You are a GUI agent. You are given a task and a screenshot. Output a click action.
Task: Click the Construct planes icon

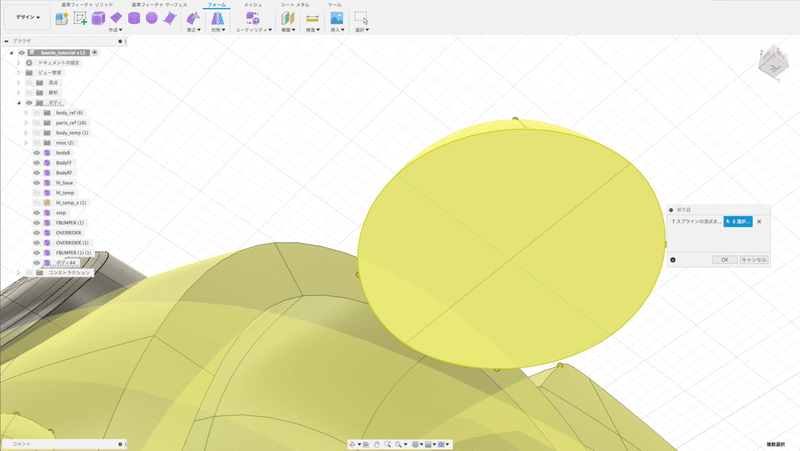(288, 18)
